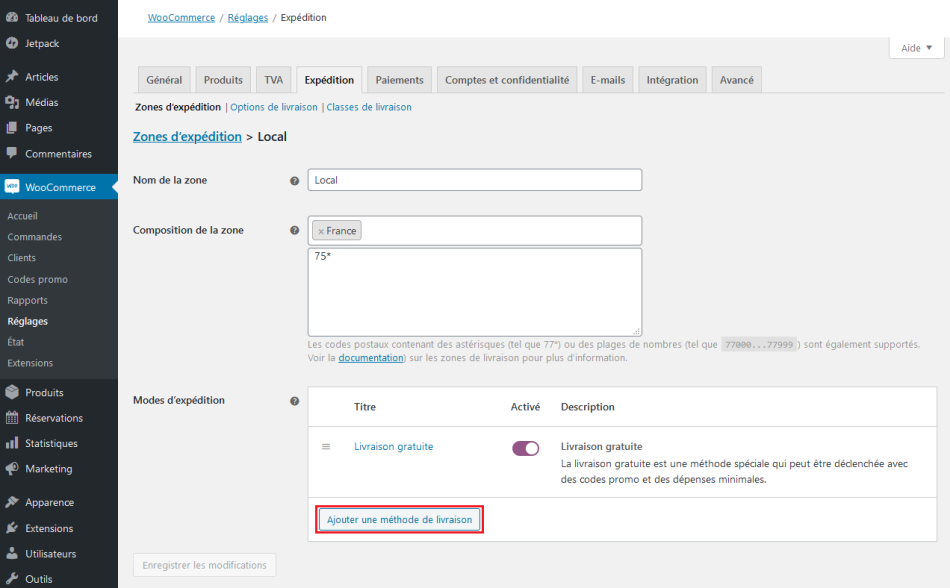Click help icon beside Nom de la zone

[x=294, y=181]
